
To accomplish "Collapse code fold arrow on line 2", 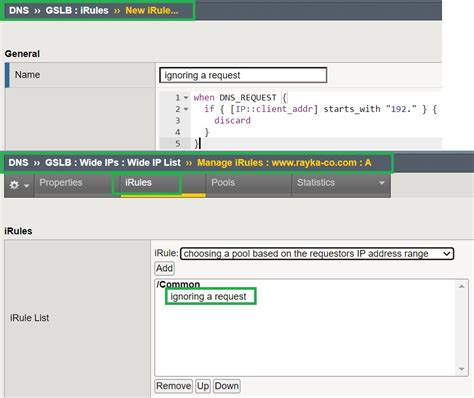I will pyautogui.click(x=186, y=109).
